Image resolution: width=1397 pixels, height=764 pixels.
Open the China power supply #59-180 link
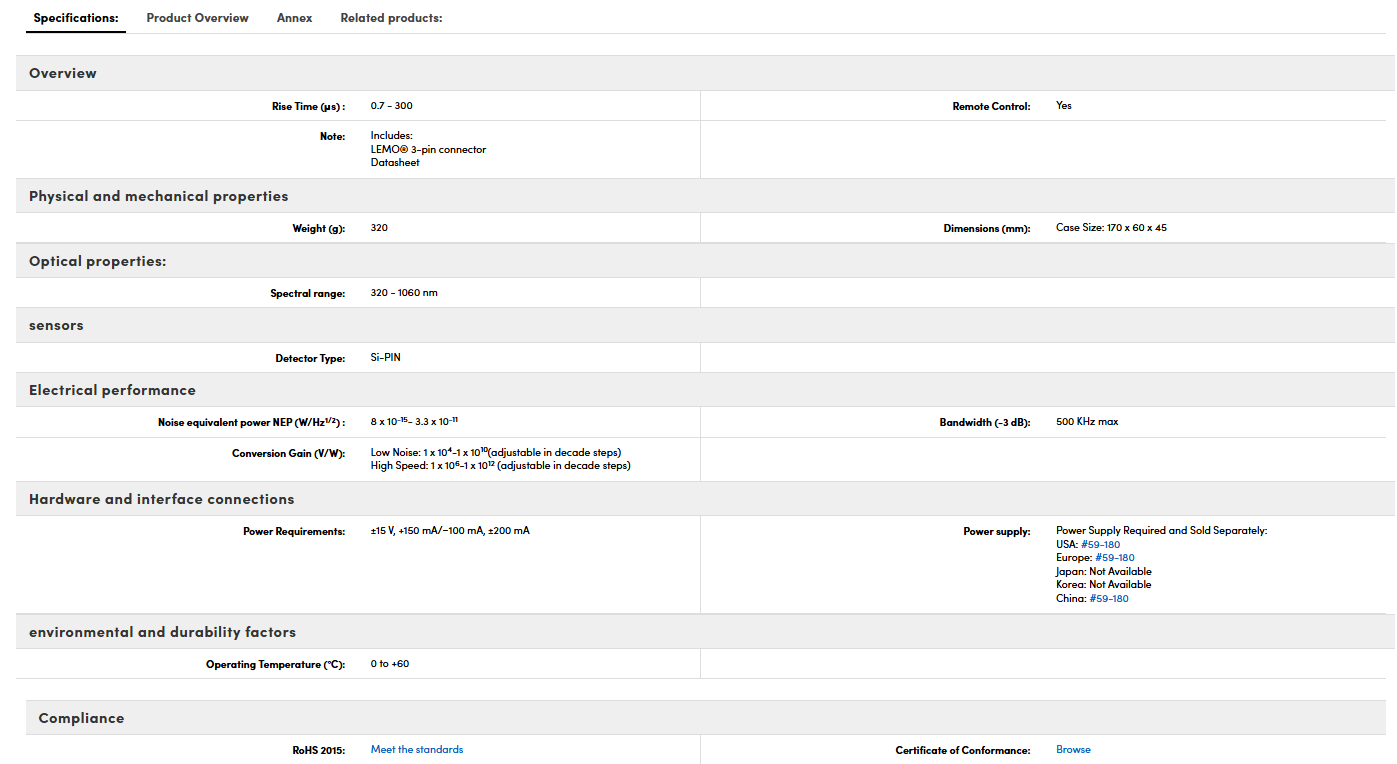click(1109, 599)
